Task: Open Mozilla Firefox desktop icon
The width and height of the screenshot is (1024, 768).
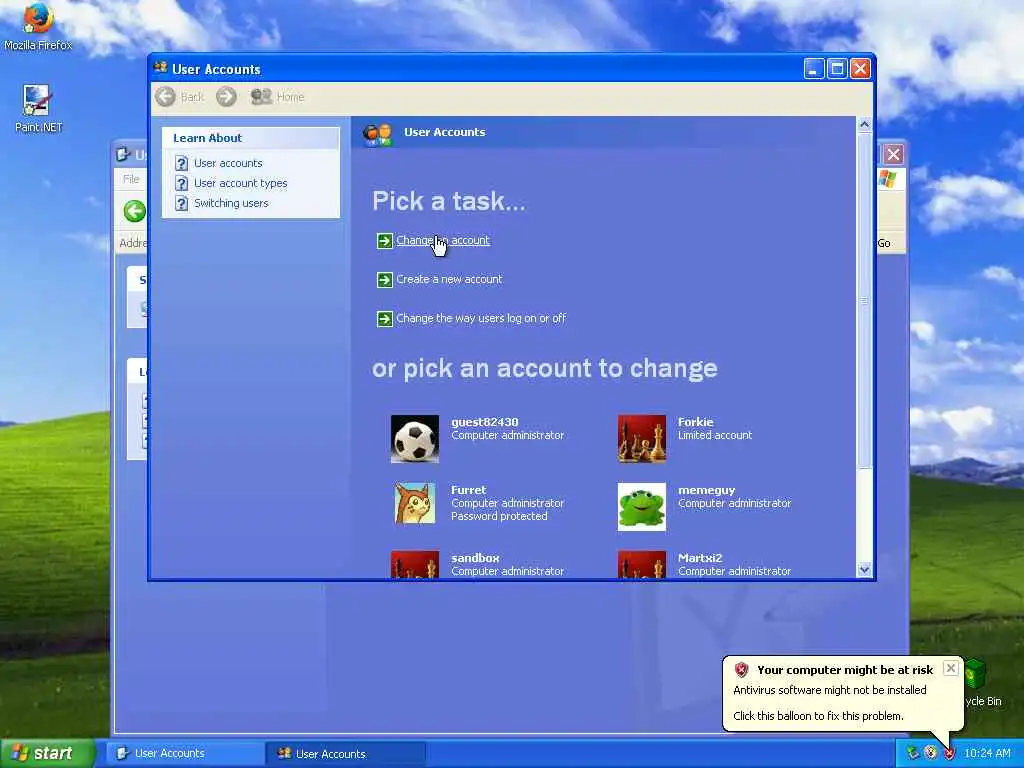Action: coord(37,26)
